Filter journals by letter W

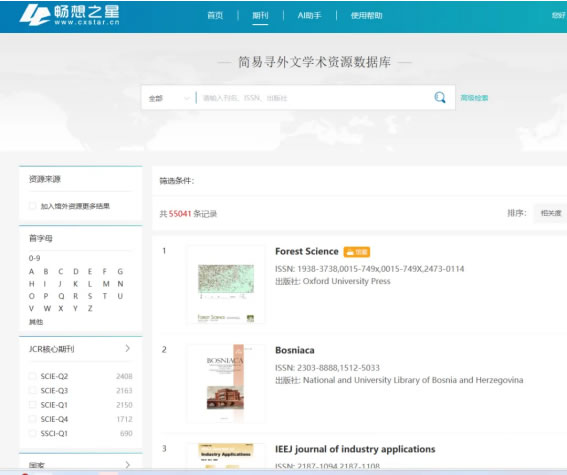click(x=47, y=309)
